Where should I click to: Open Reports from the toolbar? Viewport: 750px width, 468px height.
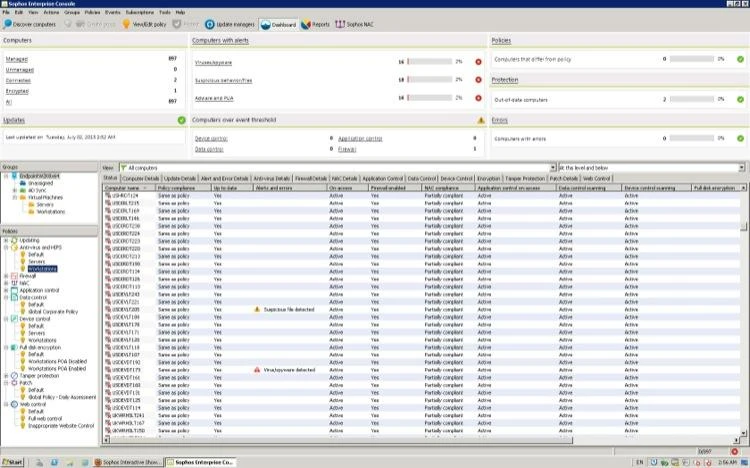(x=316, y=24)
